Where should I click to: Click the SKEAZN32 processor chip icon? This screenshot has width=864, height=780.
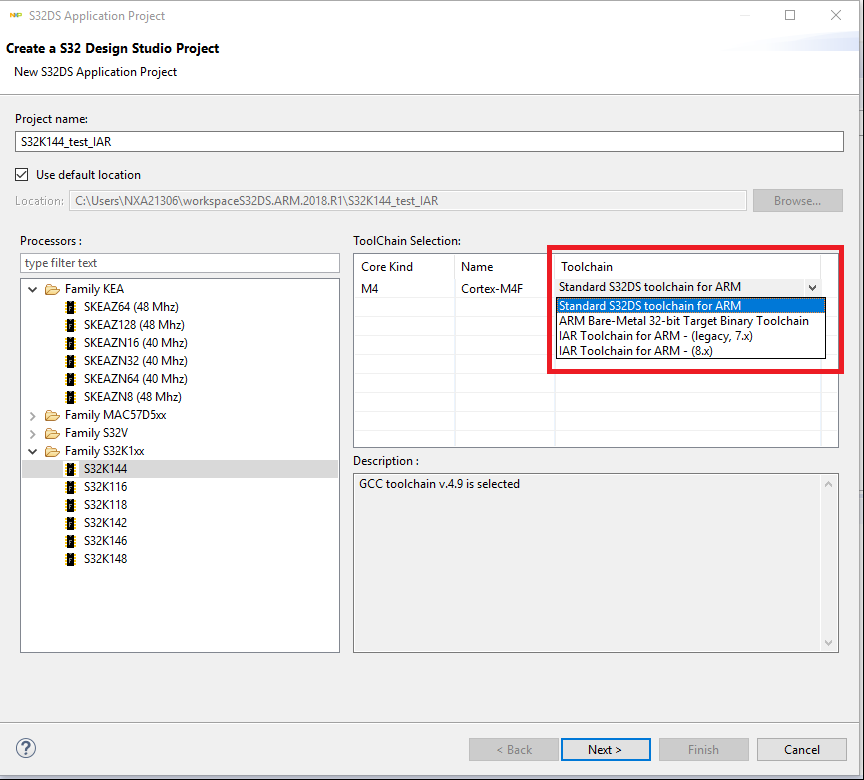pos(70,361)
